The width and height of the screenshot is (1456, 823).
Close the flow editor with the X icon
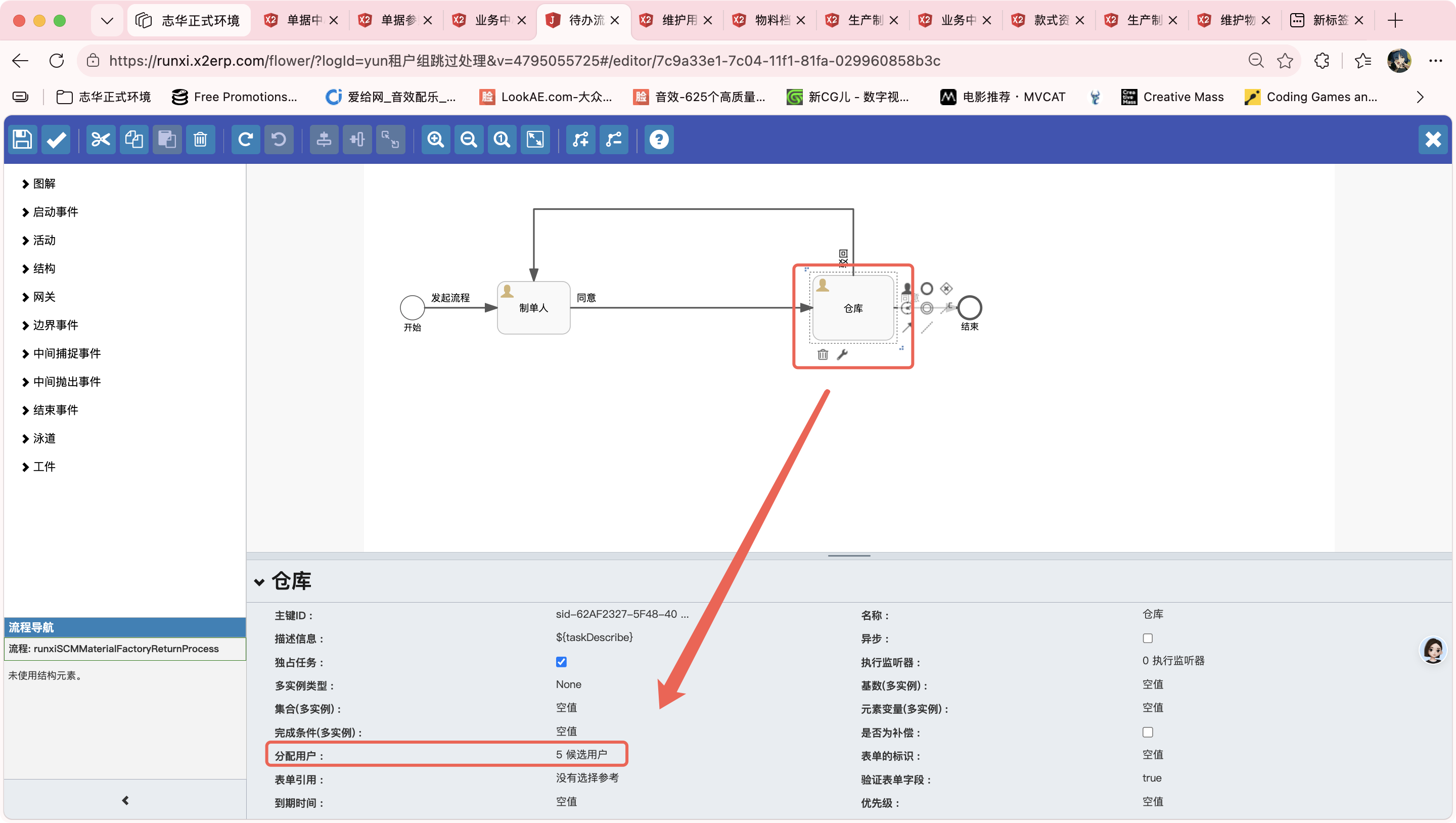[1433, 139]
